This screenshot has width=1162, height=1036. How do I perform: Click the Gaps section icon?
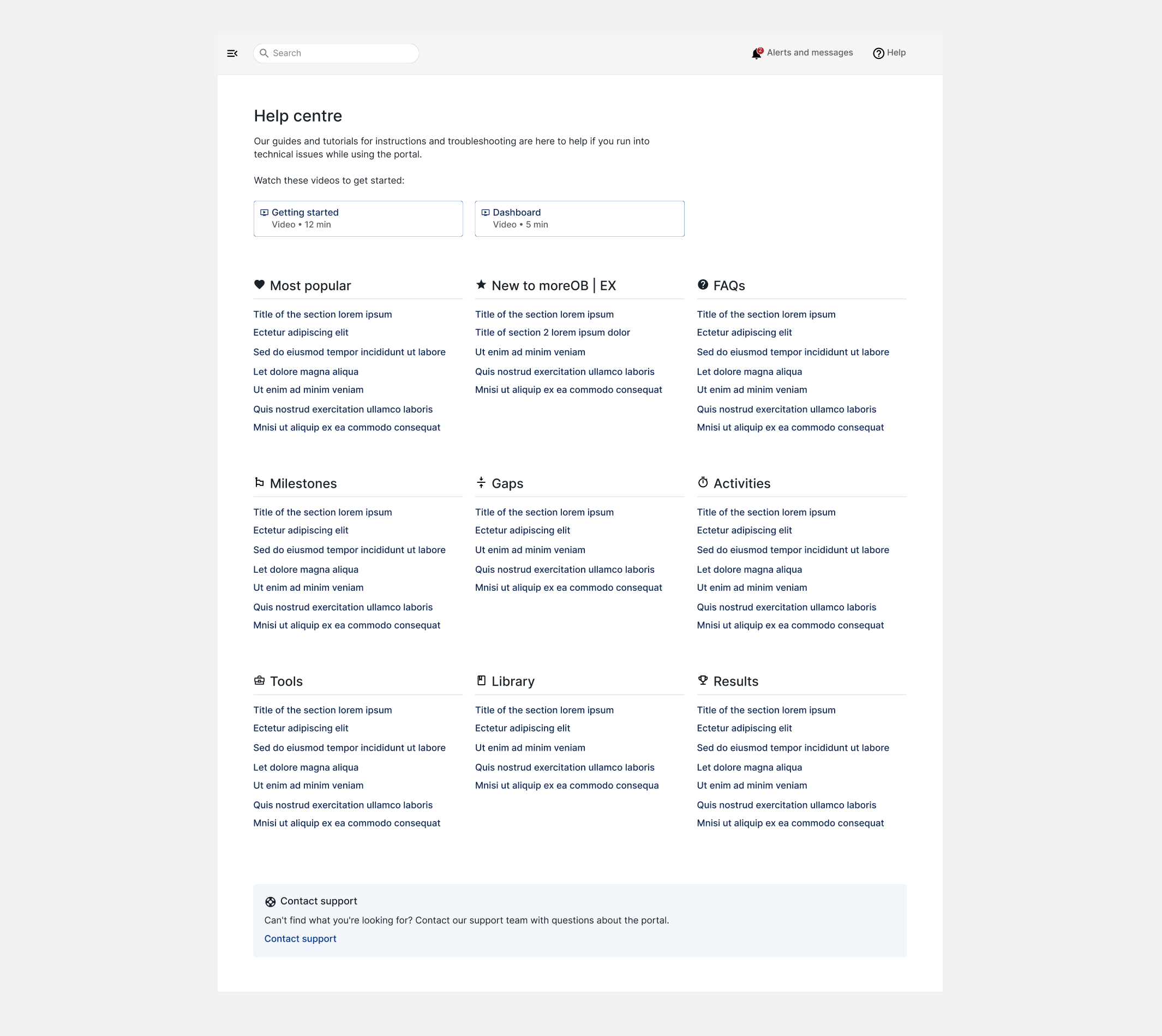pos(481,483)
